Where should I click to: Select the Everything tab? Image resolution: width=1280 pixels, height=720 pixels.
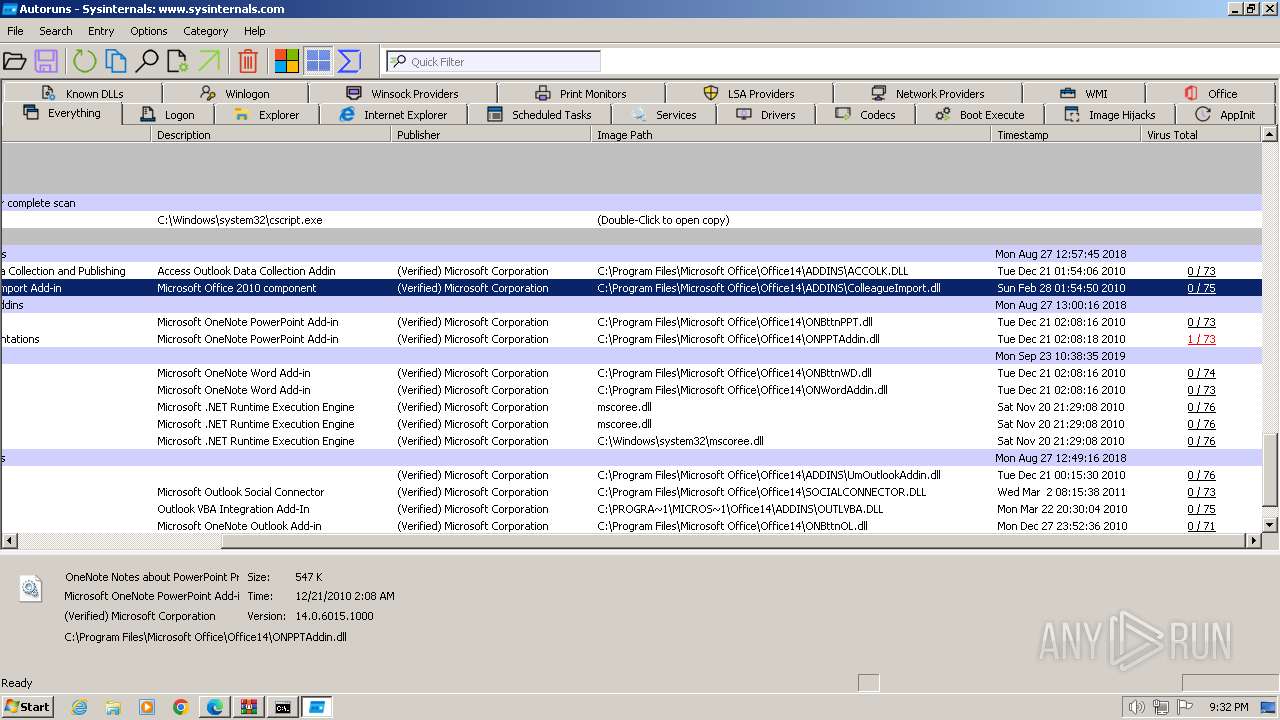62,113
